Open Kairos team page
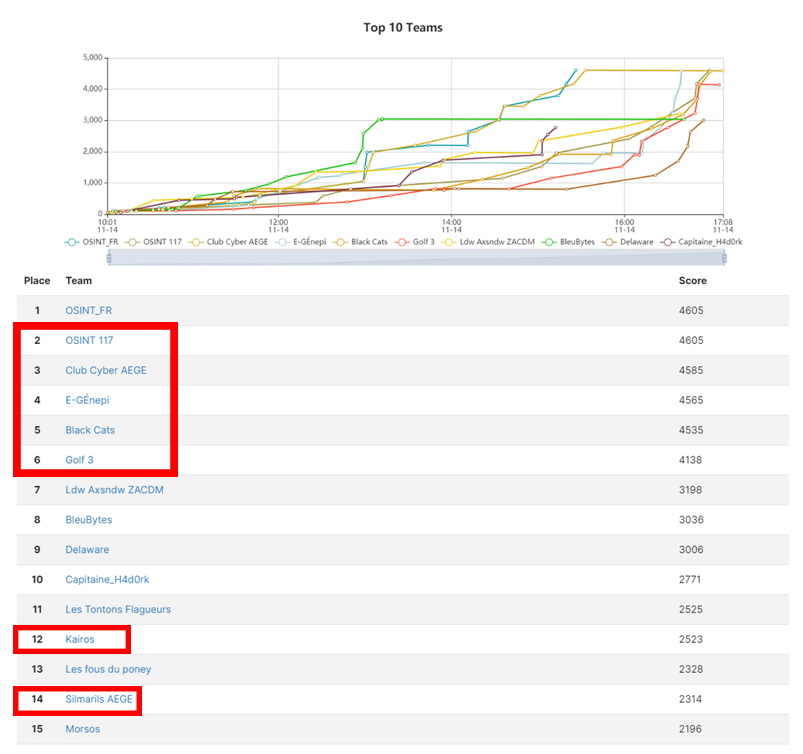This screenshot has height=754, width=803. [80, 639]
